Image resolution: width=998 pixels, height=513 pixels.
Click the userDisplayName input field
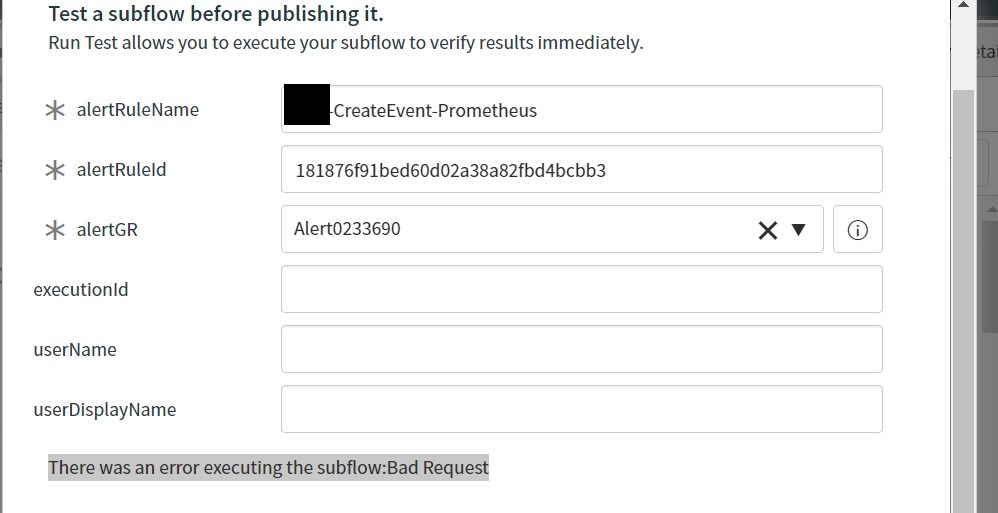click(x=582, y=409)
